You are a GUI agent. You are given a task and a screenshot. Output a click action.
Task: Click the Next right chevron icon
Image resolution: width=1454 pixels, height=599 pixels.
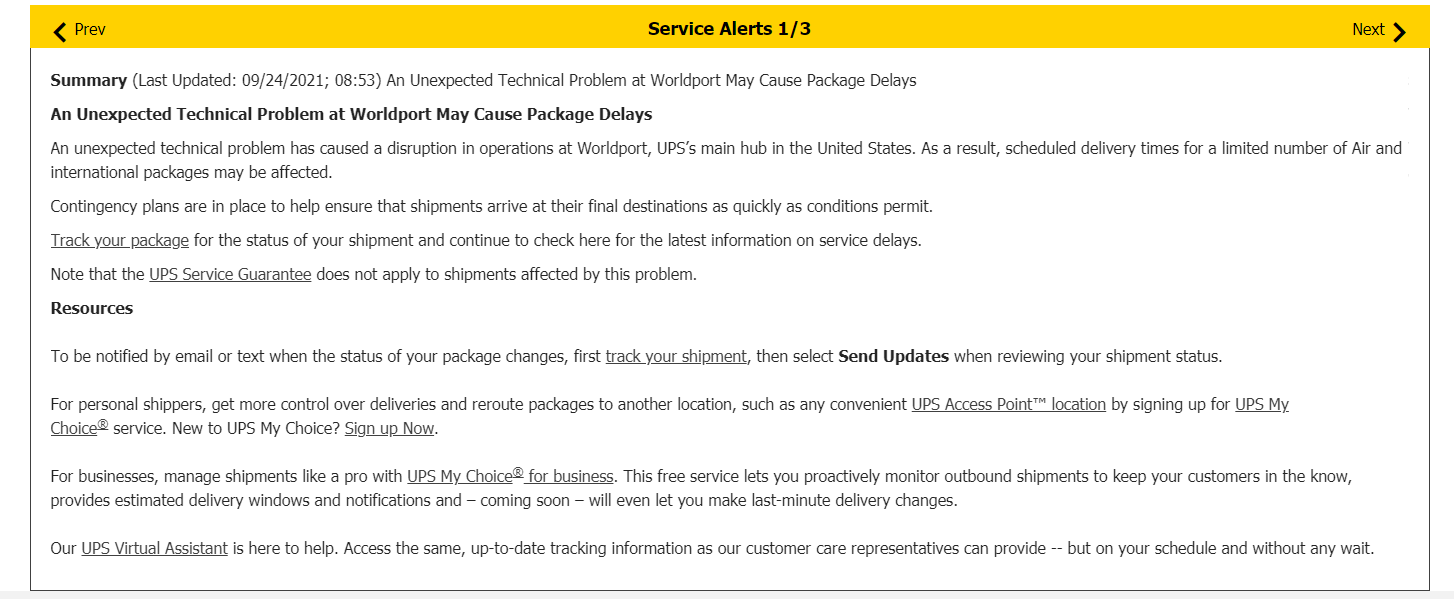coord(1399,31)
